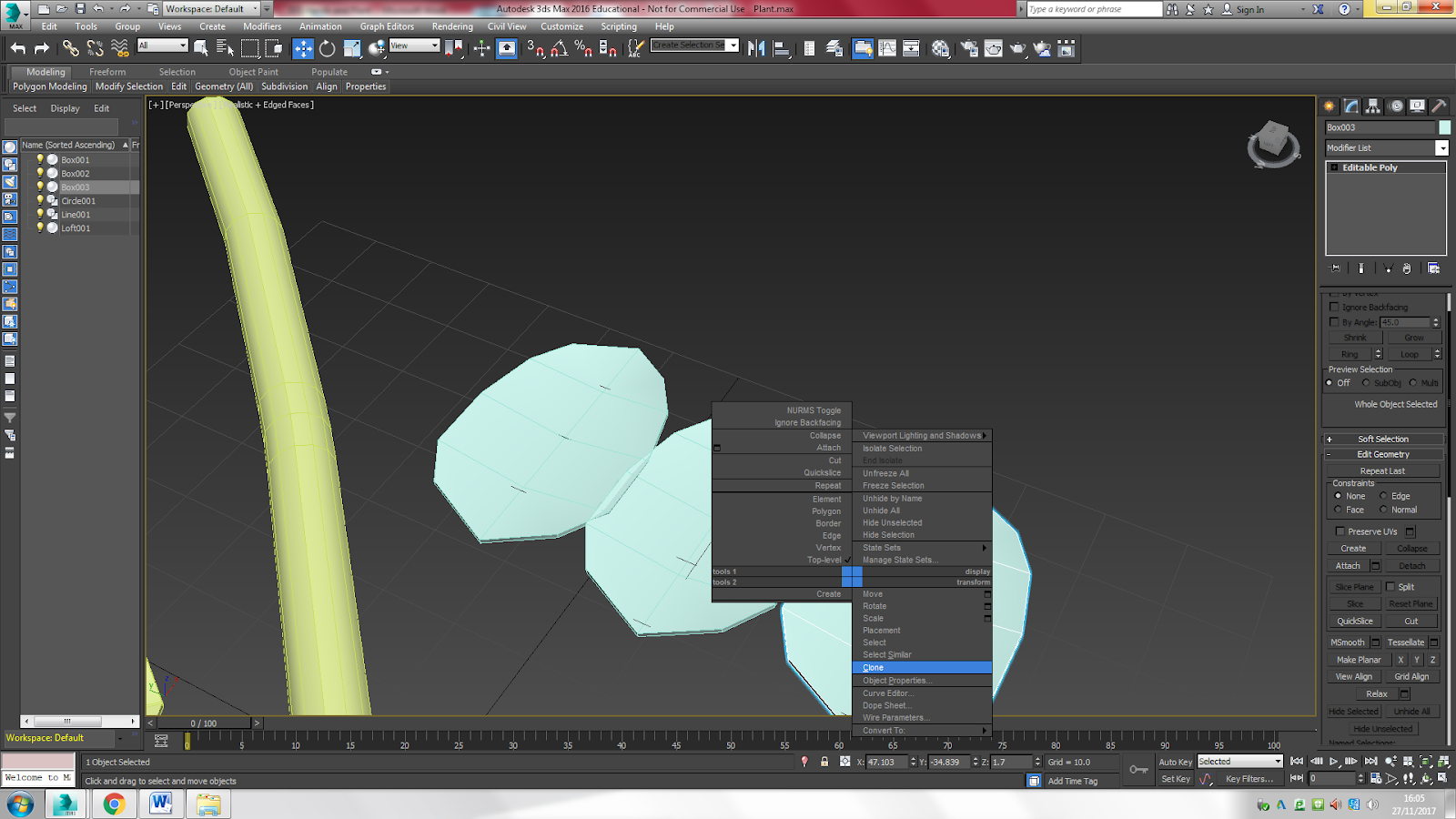Click the Undo arrow in main toolbar
The width and height of the screenshot is (1456, 819).
[18, 48]
